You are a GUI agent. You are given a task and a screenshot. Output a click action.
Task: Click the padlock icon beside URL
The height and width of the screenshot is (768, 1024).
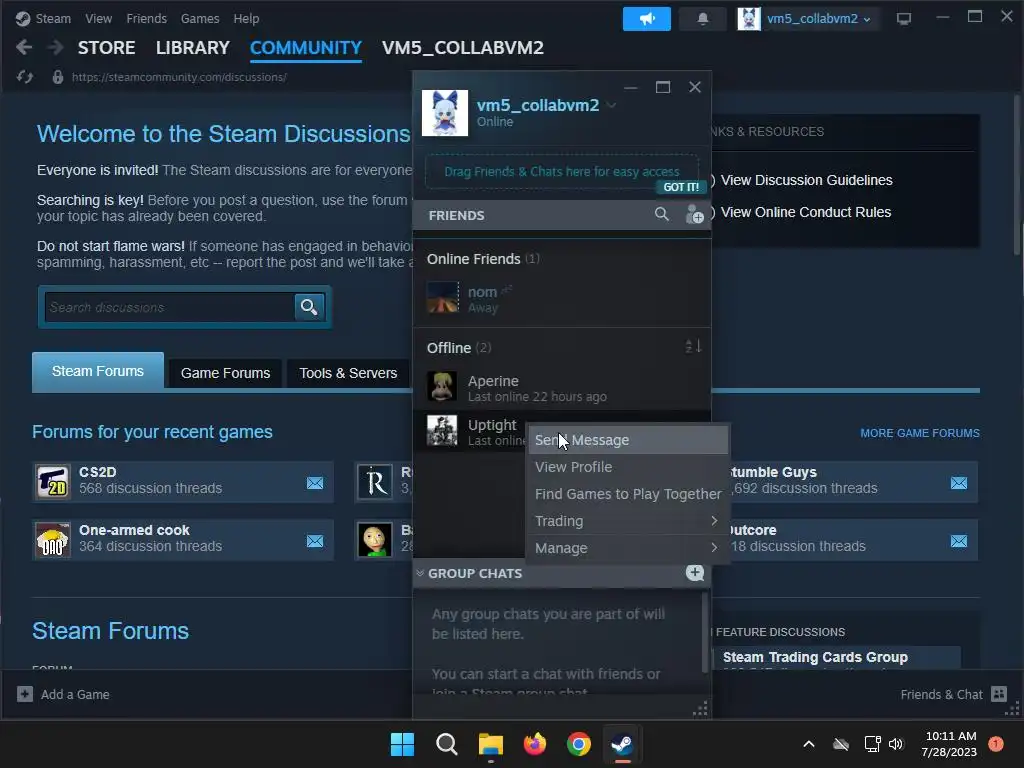(57, 77)
